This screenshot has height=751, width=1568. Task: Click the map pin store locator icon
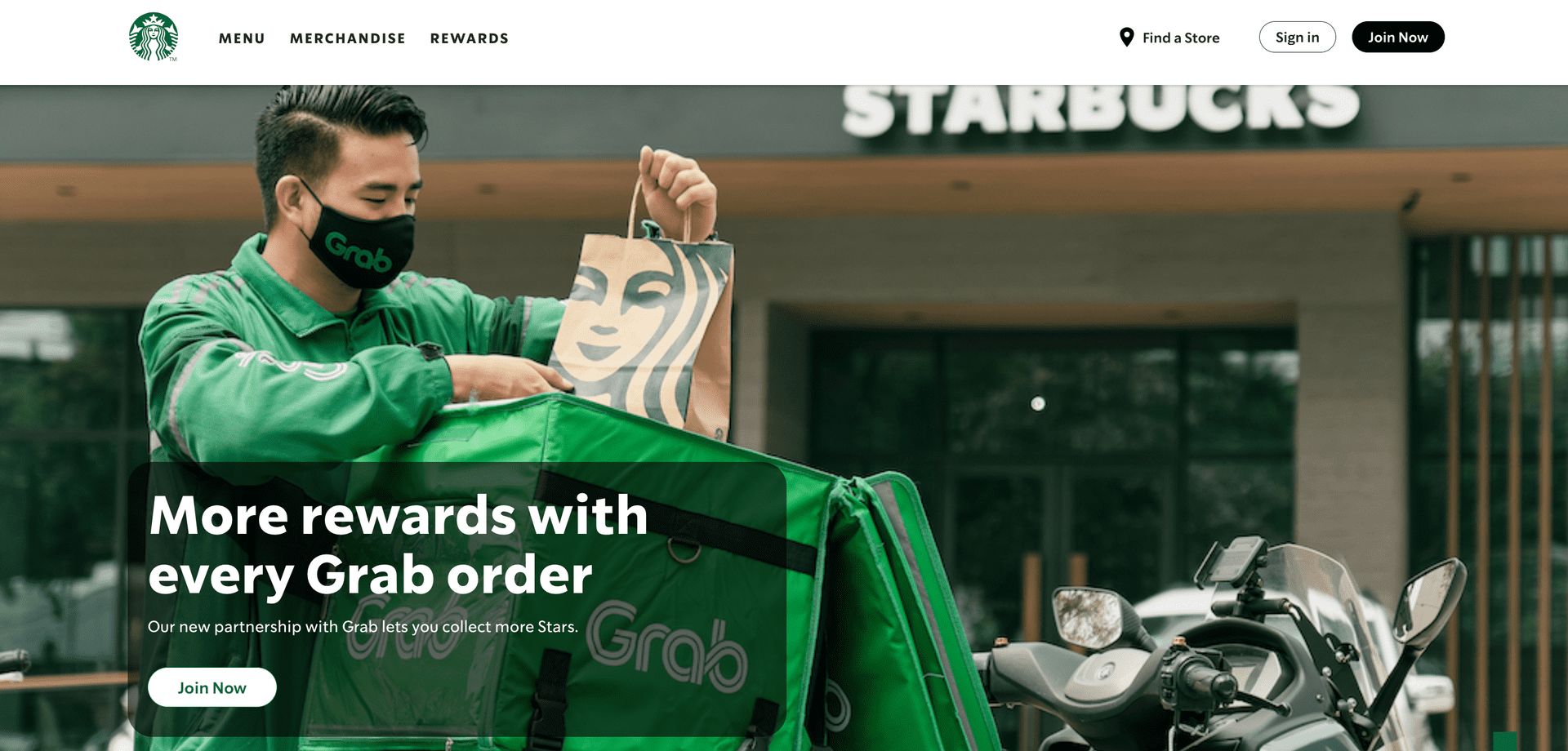pyautogui.click(x=1126, y=38)
